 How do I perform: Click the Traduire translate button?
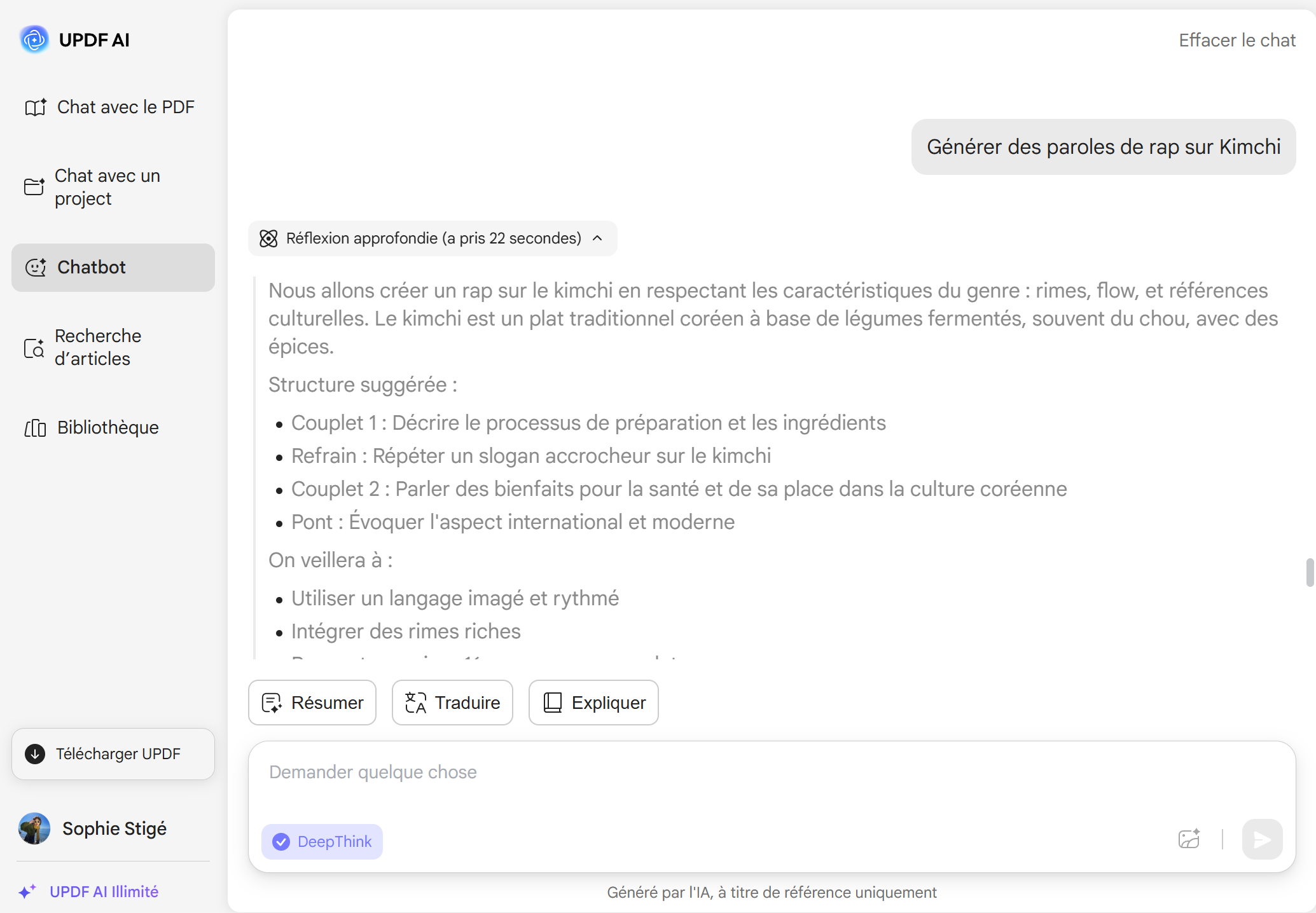(452, 703)
